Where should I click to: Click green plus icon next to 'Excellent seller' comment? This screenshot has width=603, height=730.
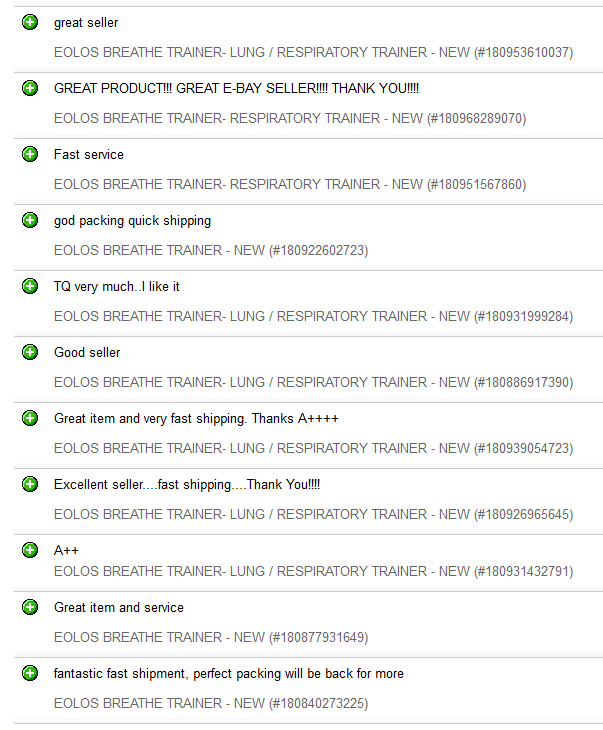click(x=30, y=485)
